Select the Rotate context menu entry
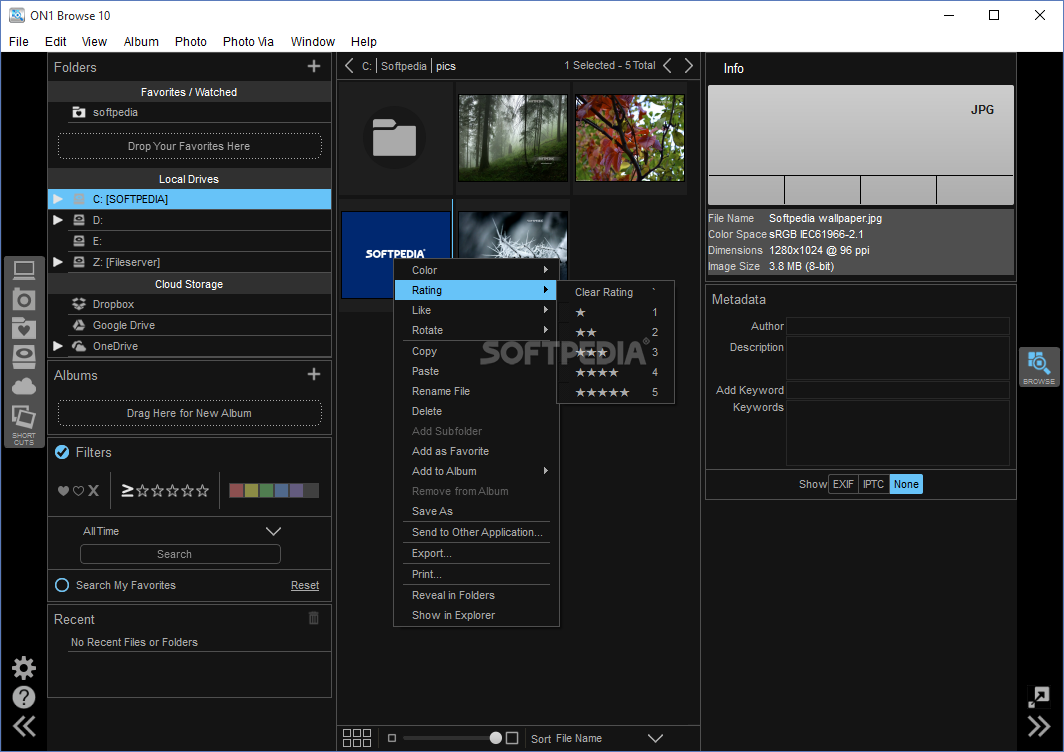This screenshot has width=1064, height=752. tap(476, 331)
